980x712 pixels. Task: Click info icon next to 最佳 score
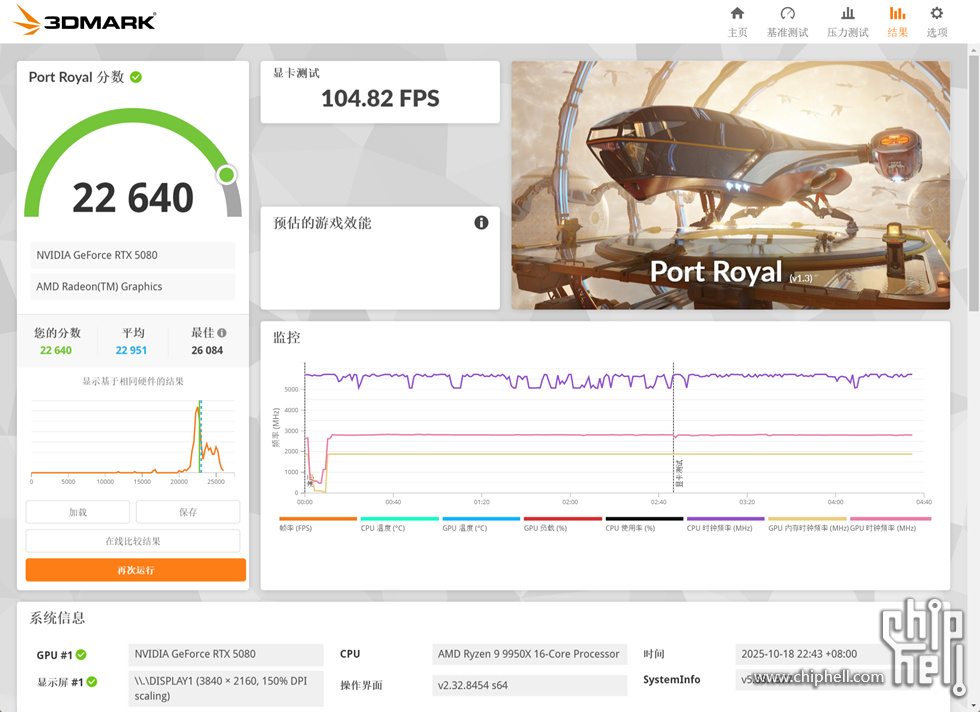pyautogui.click(x=222, y=333)
